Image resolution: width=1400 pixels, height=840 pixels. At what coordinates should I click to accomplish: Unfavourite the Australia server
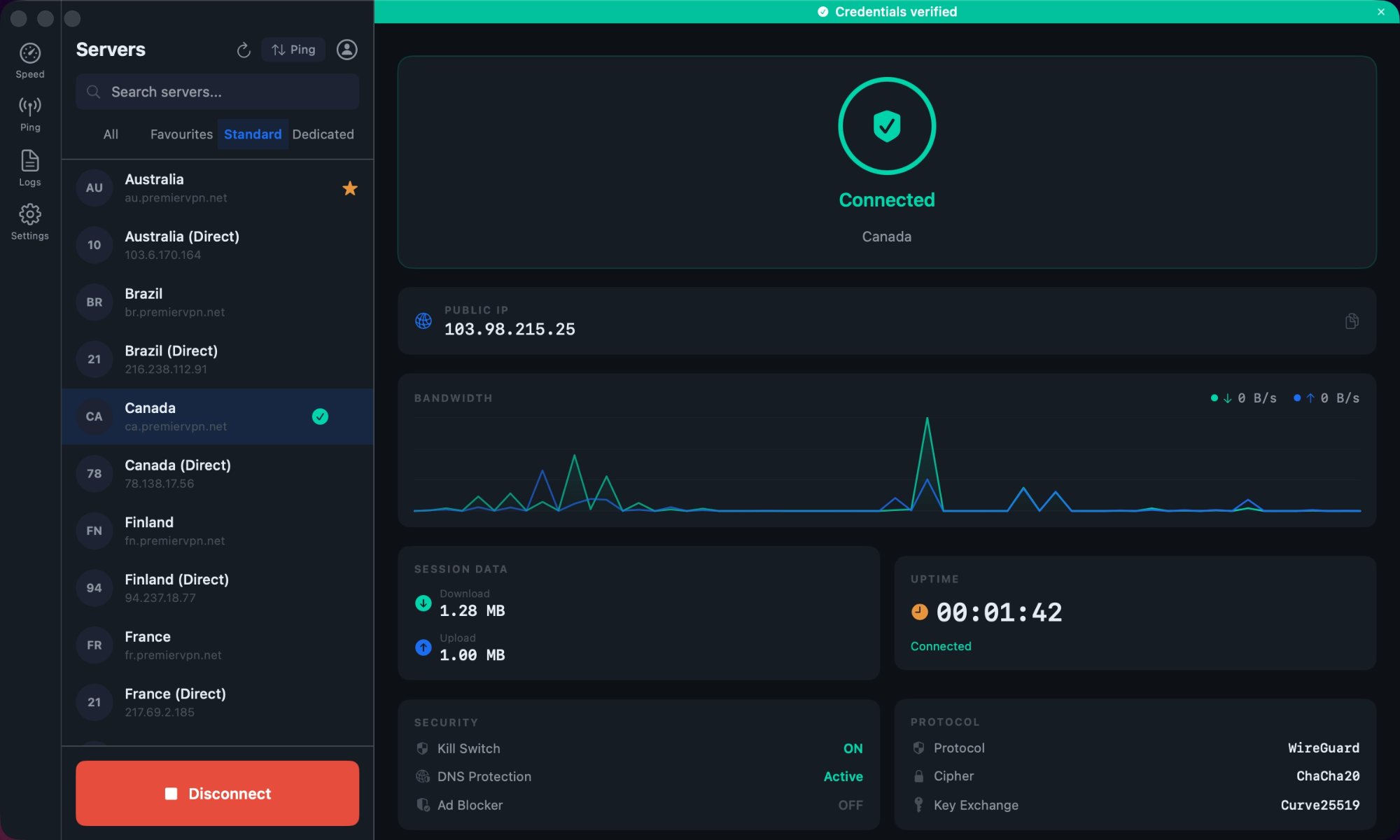pos(349,188)
